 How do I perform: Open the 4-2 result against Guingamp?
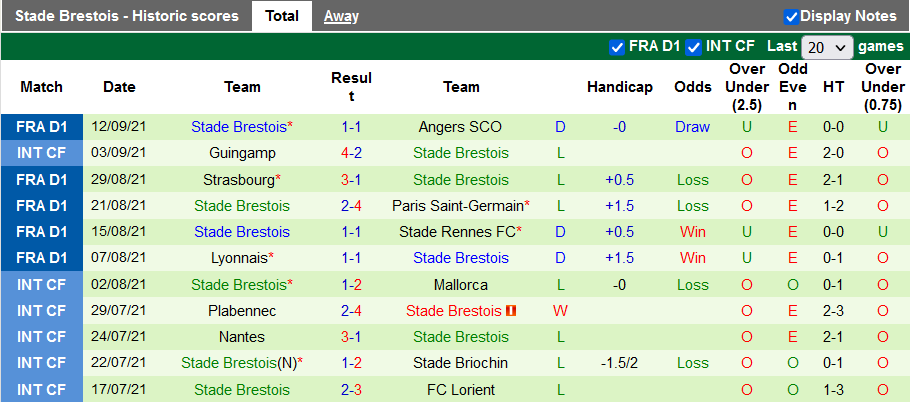(x=351, y=153)
